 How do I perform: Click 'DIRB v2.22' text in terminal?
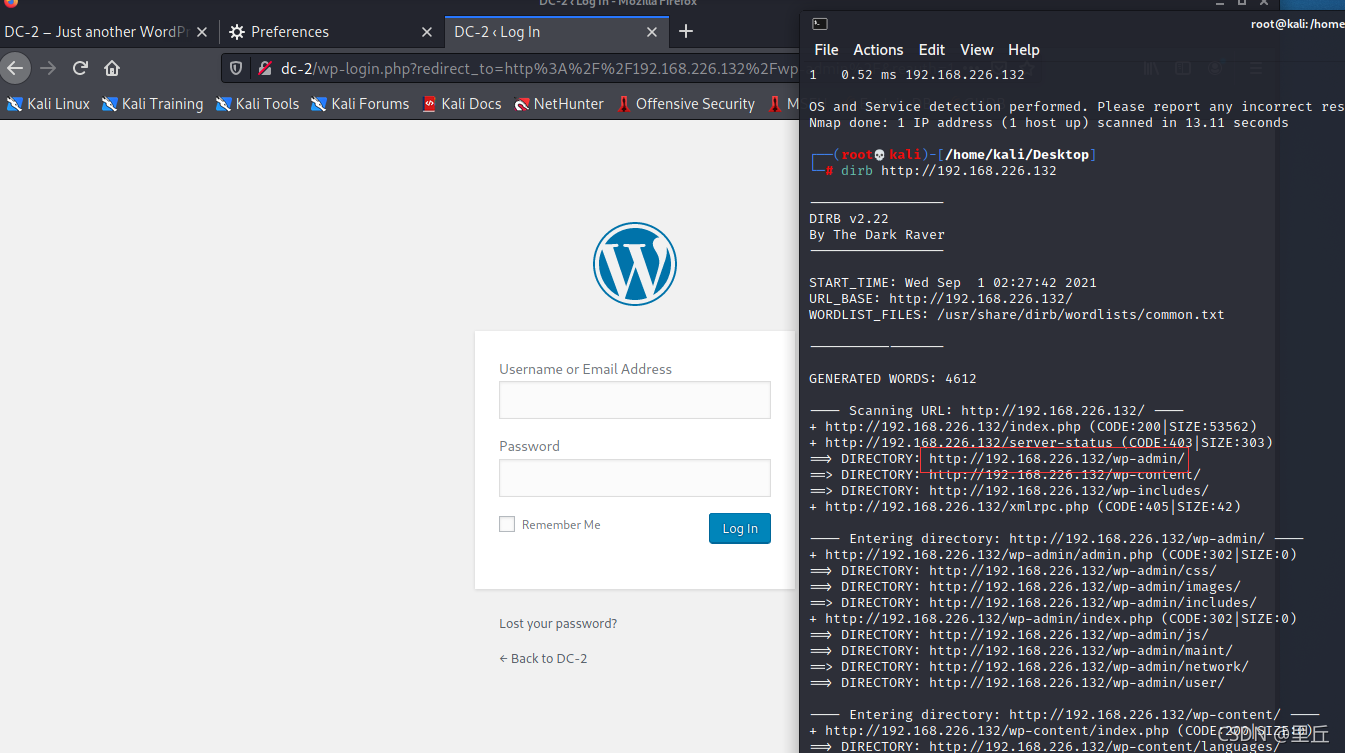(849, 218)
